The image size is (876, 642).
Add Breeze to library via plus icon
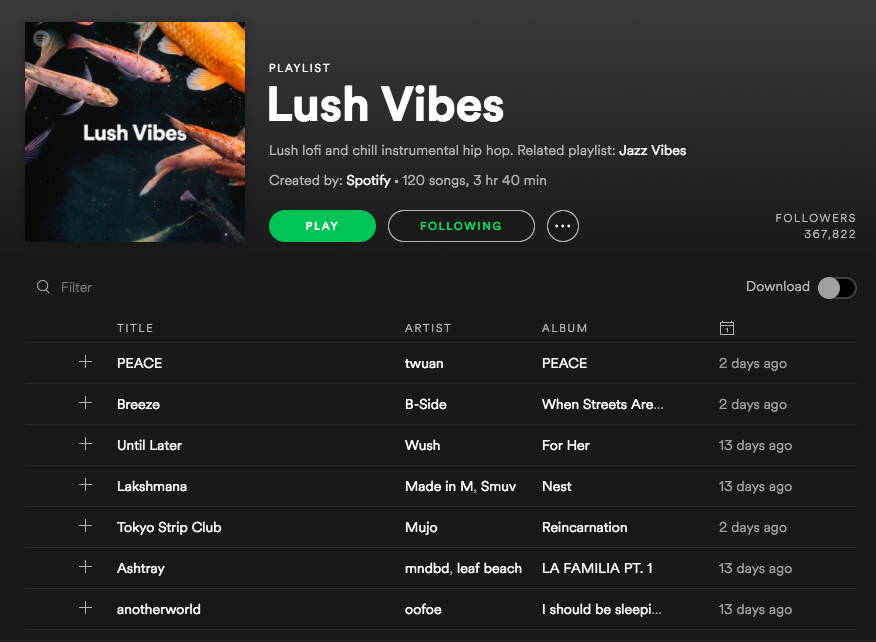click(x=85, y=403)
